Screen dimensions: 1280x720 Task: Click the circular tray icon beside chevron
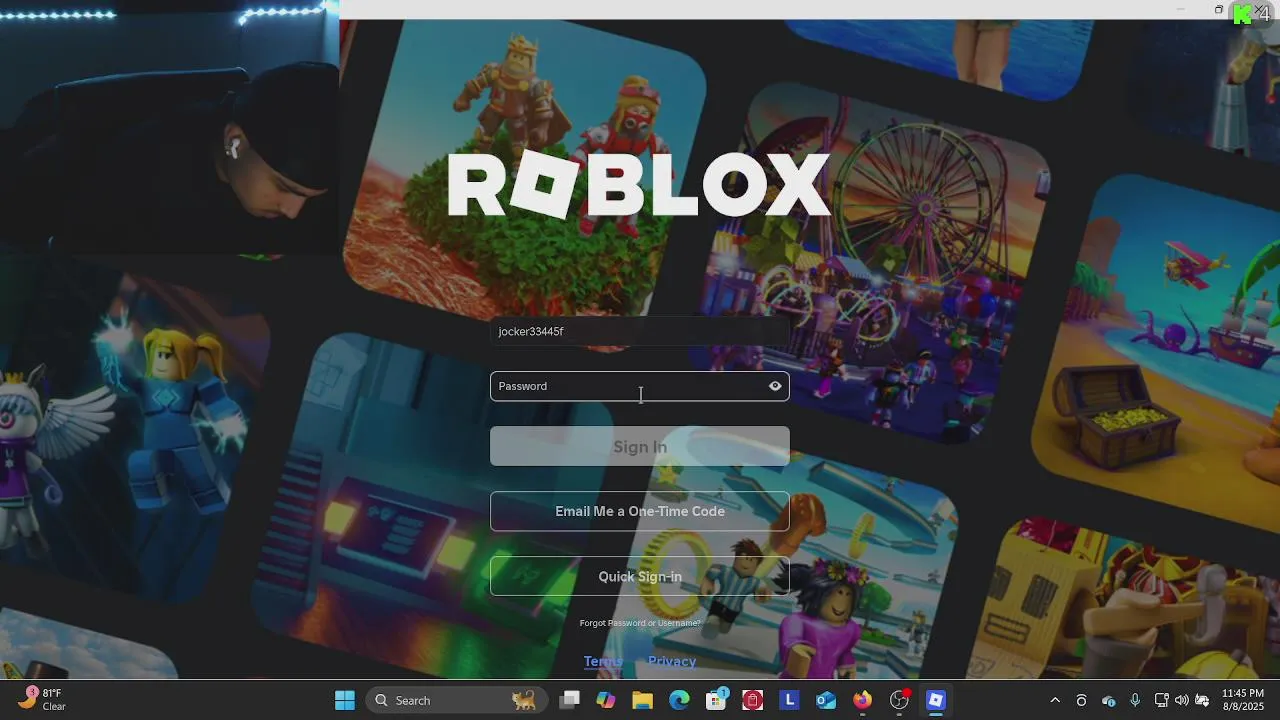point(1081,700)
